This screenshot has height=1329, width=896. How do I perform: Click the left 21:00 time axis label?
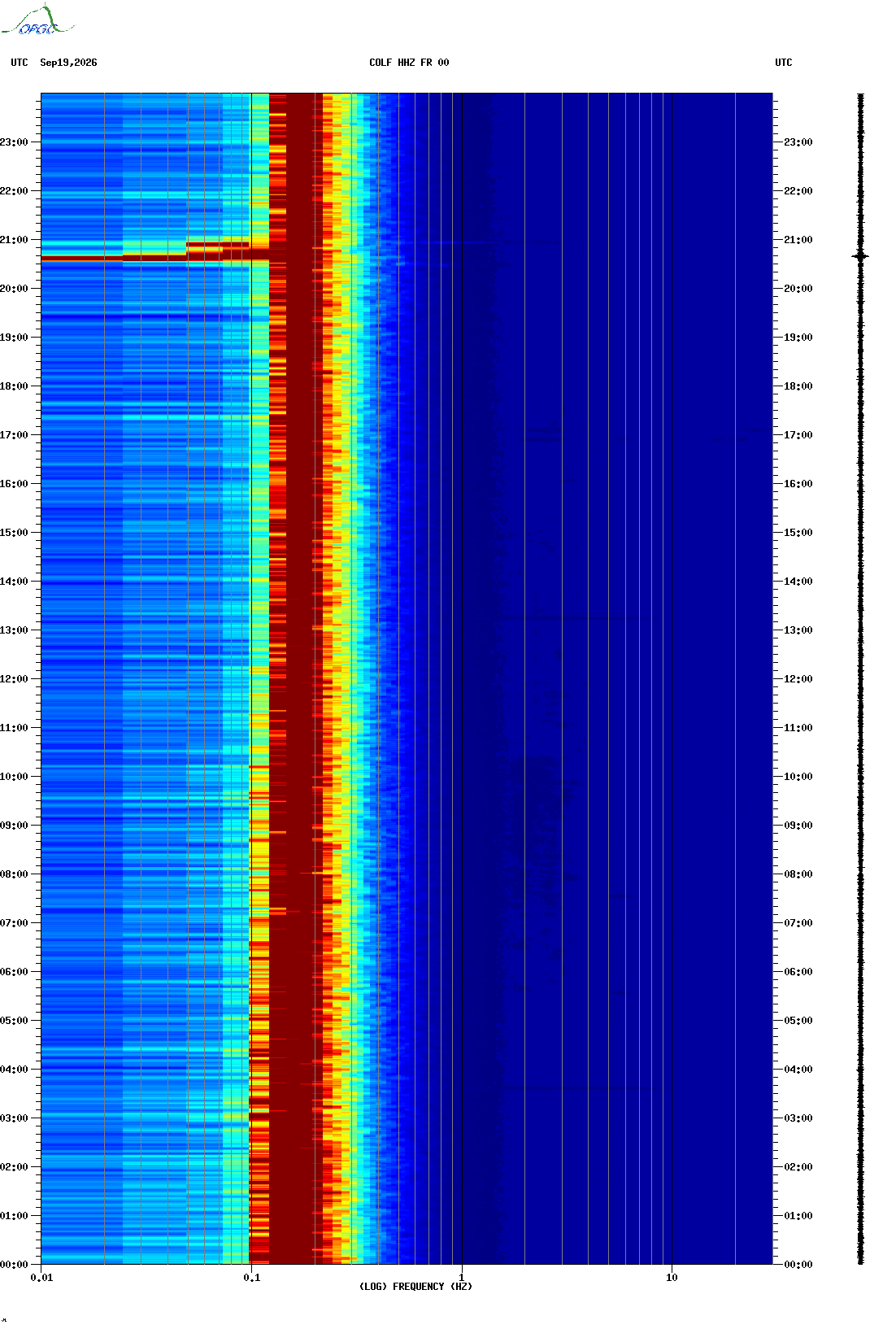tap(13, 240)
